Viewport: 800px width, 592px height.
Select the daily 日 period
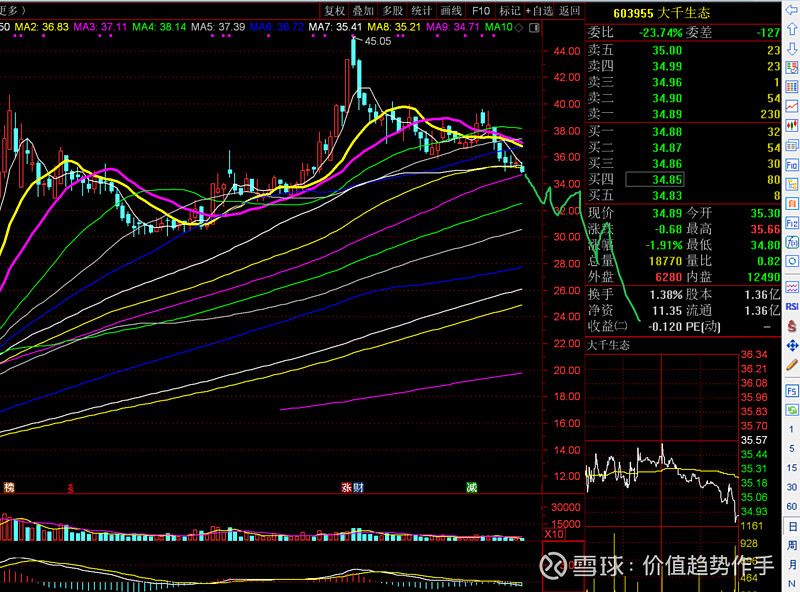point(792,526)
